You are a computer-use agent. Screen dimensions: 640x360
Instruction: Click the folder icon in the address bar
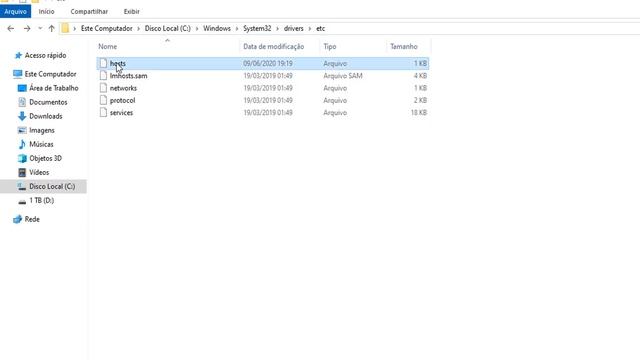65,28
